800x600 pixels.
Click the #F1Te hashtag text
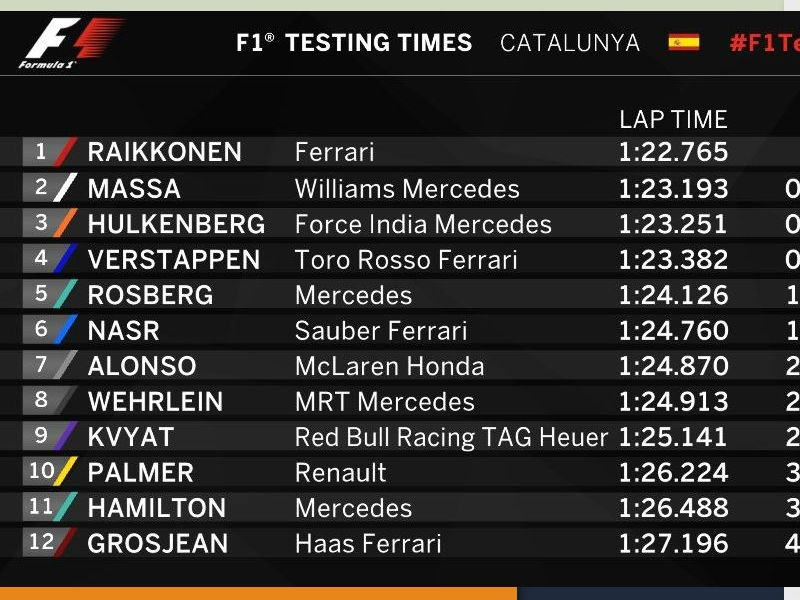pyautogui.click(x=764, y=43)
